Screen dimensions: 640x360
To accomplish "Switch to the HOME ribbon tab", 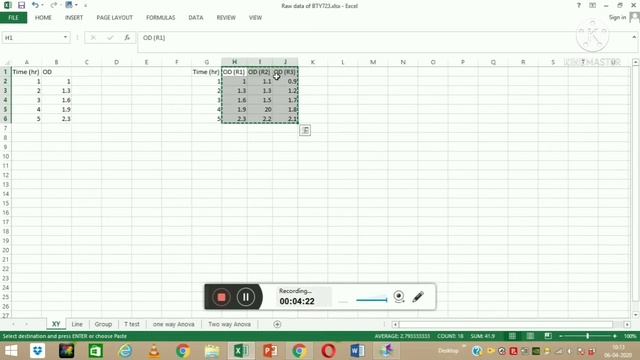I will coord(43,18).
